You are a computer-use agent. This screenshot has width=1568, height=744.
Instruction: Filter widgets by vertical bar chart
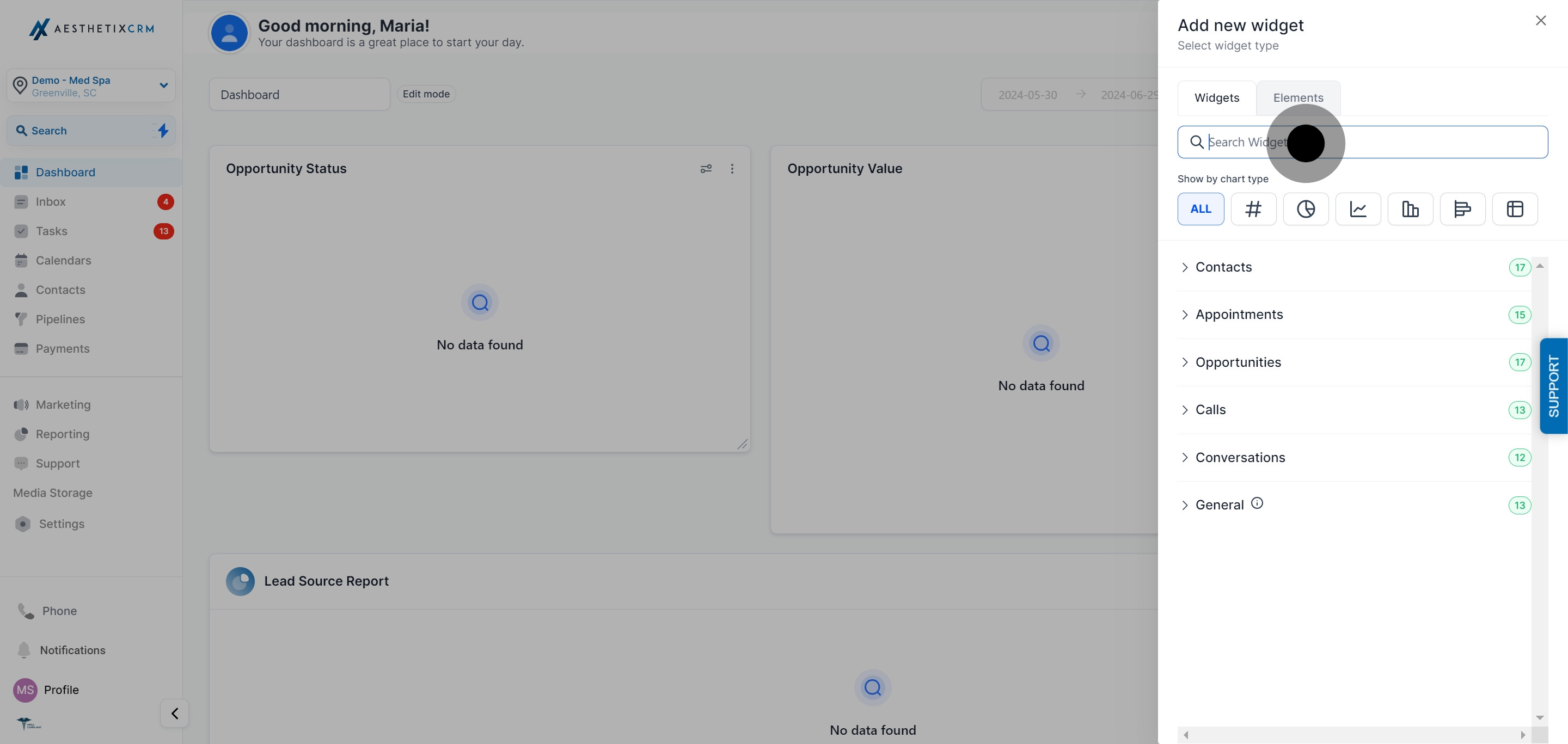pos(1410,208)
